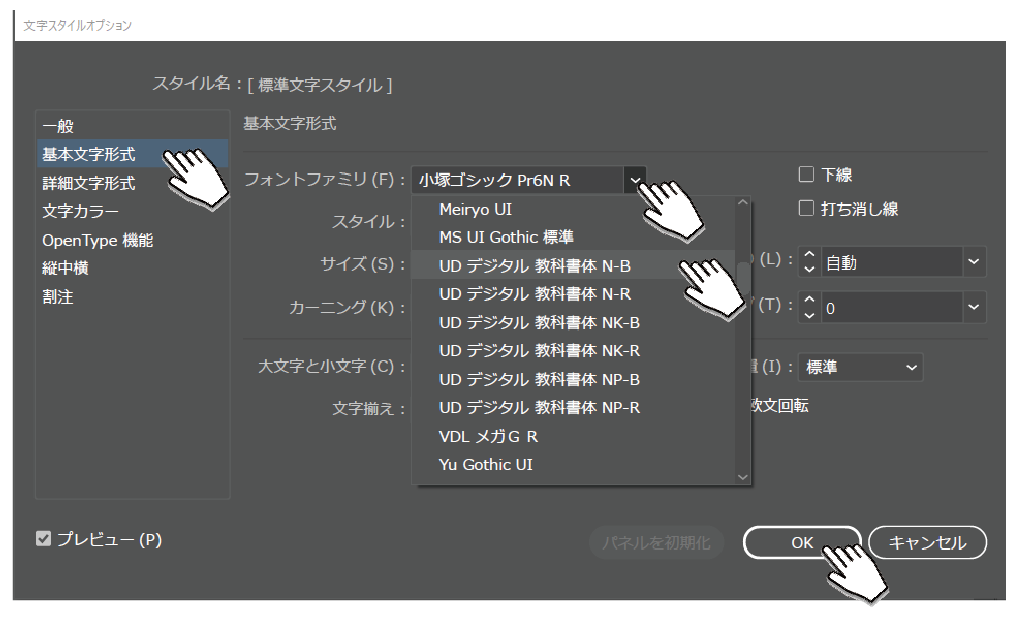Enable the 打ち消し線 strikethrough checkbox

pos(807,209)
